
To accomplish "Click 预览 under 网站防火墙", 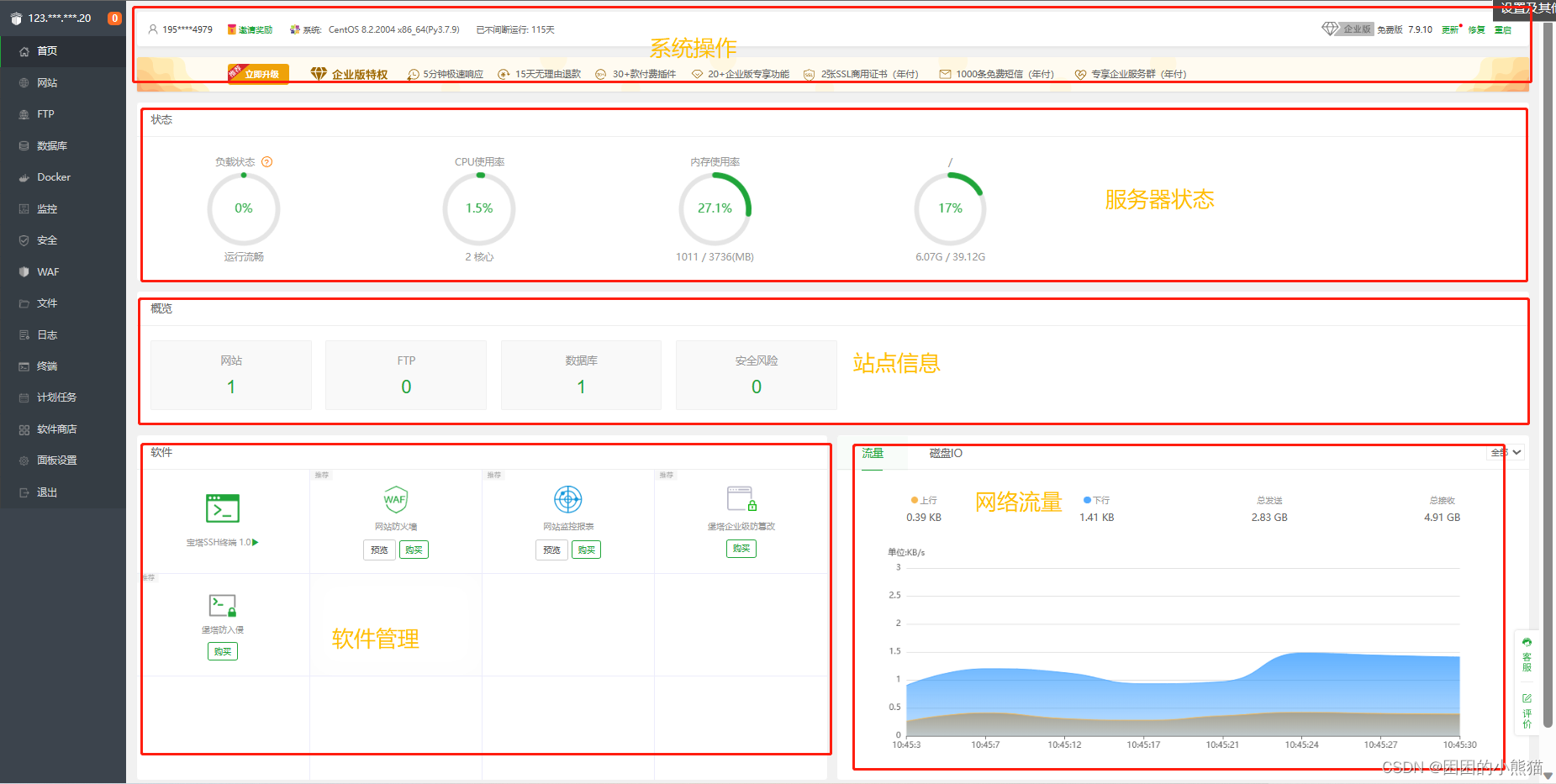I will [x=379, y=550].
